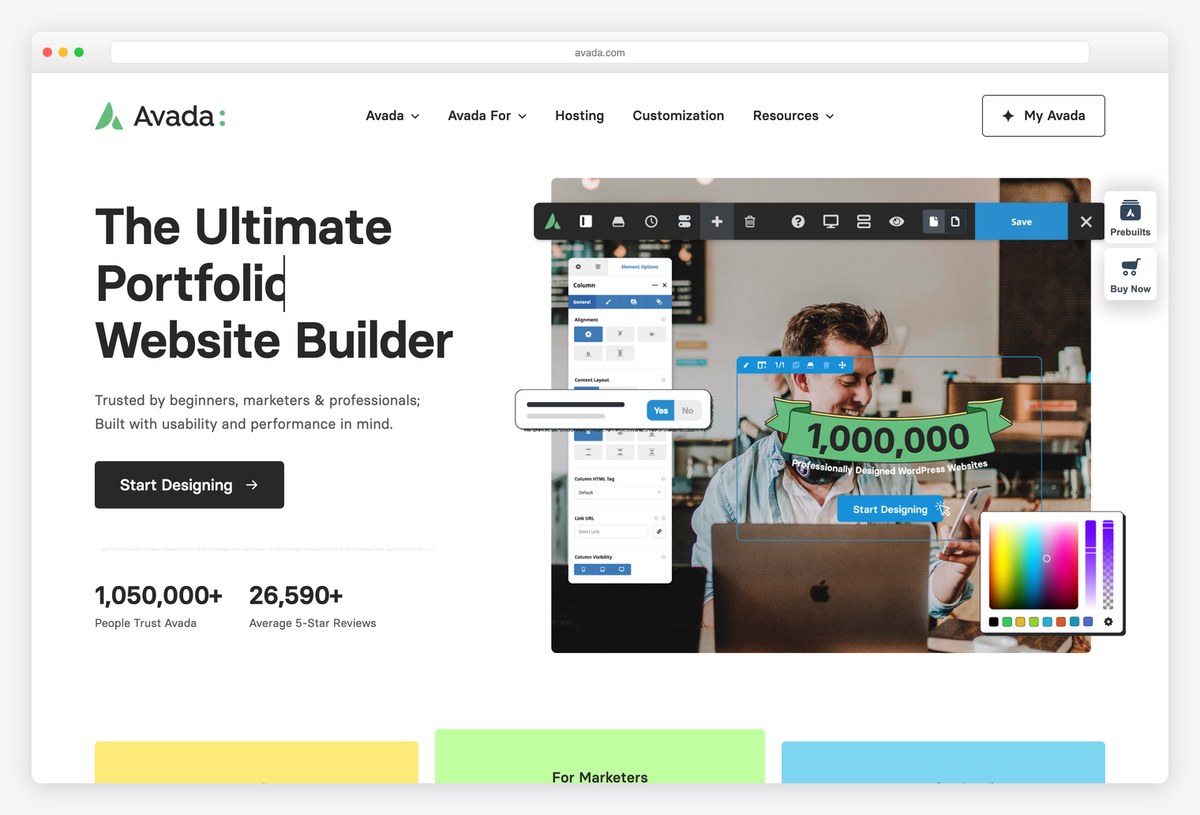Image resolution: width=1200 pixels, height=815 pixels.
Task: Open the three-dot menu in Column panel
Action: tap(654, 285)
